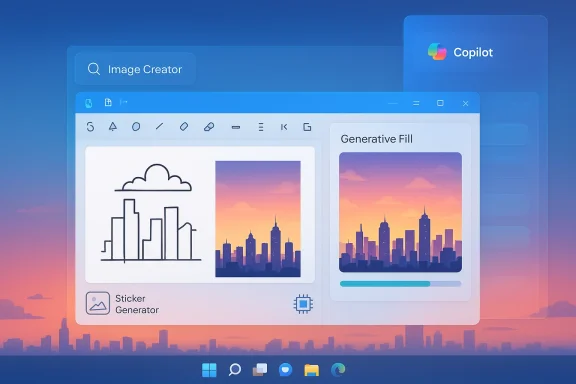Open taskbar Search
Image resolution: width=576 pixels, height=384 pixels.
(234, 369)
